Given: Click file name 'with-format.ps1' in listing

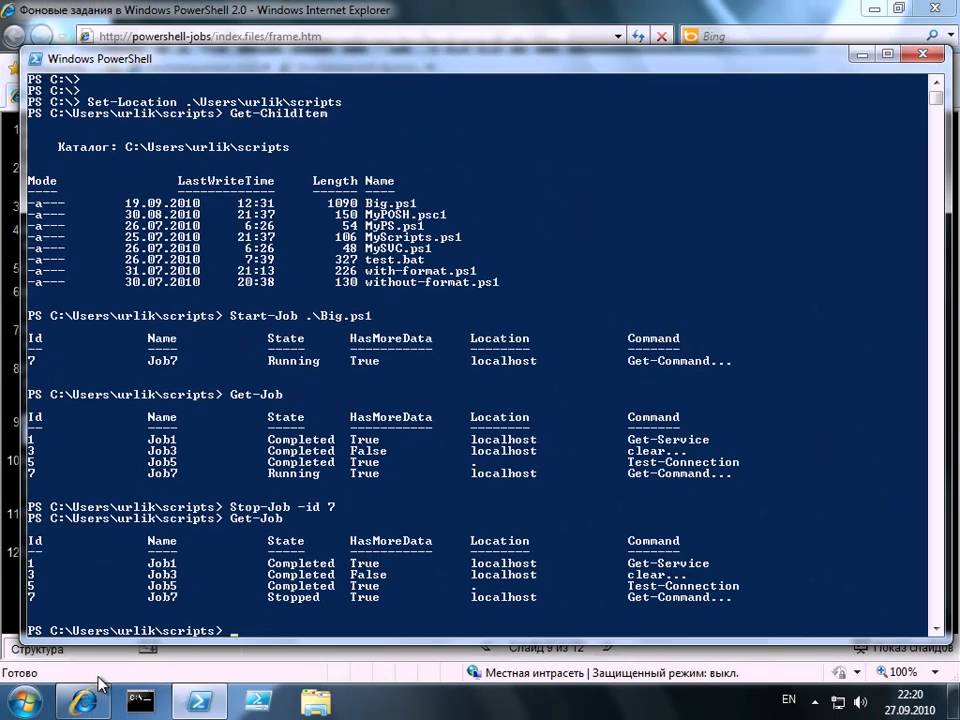Looking at the screenshot, I should coord(421,271).
